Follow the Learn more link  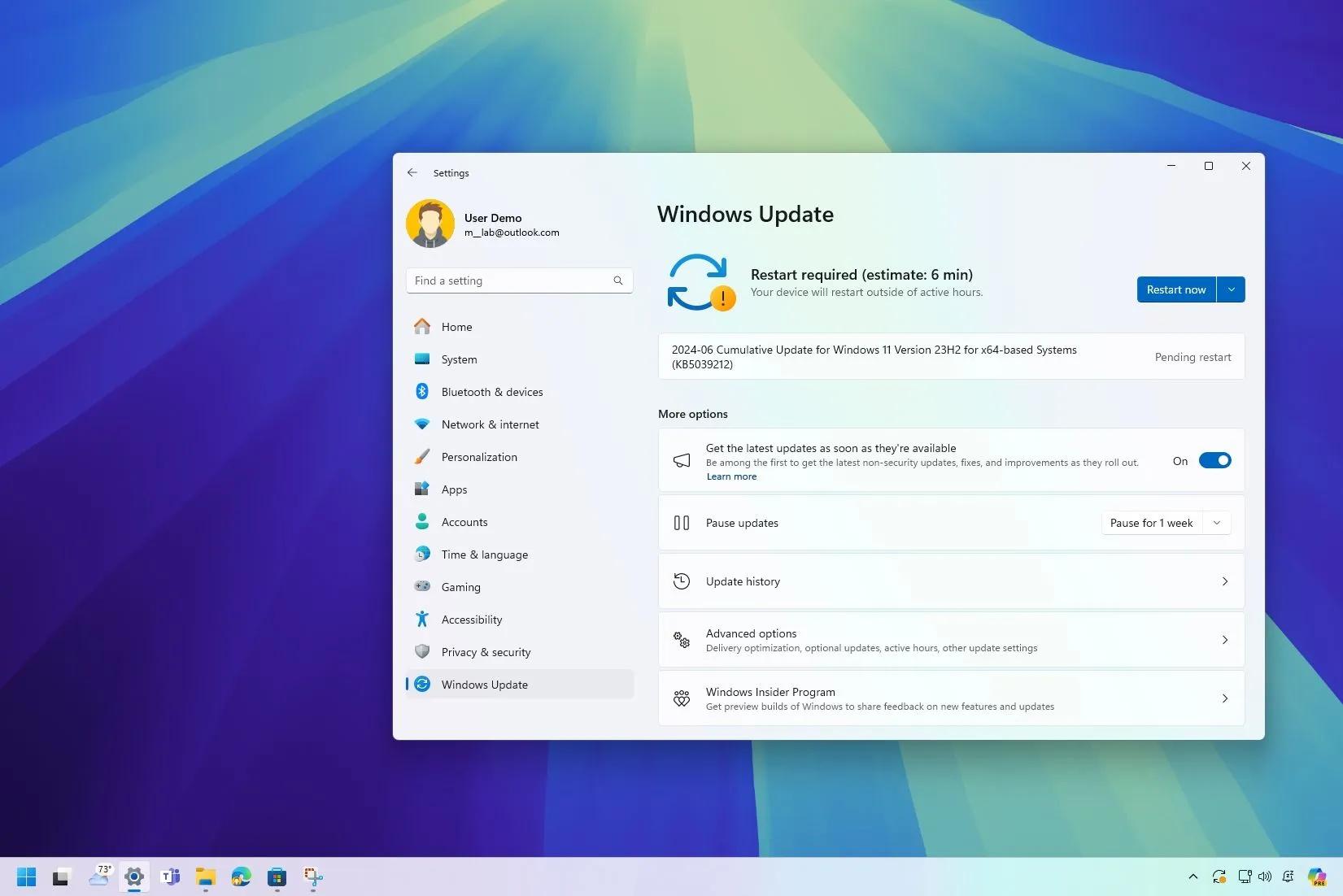[731, 476]
